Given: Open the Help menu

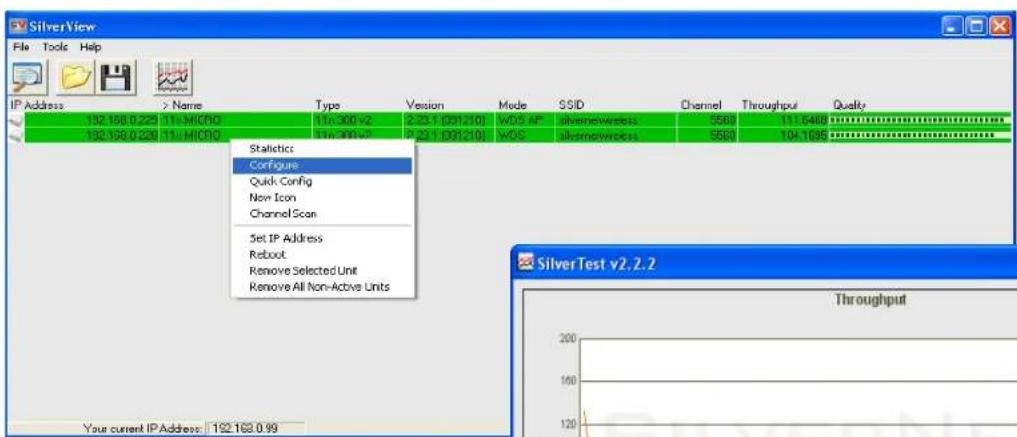Looking at the screenshot, I should coord(91,47).
